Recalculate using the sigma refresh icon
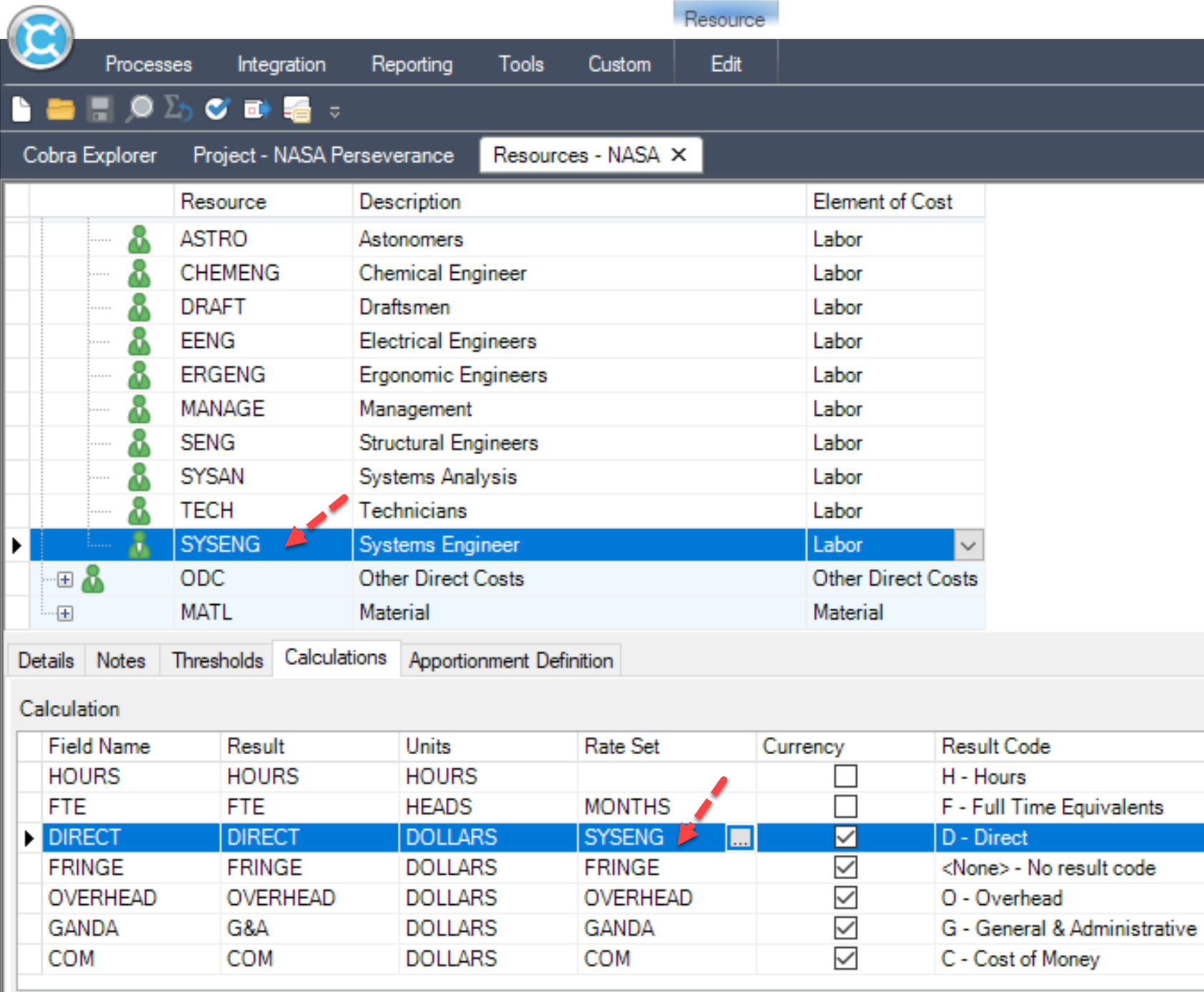The height and width of the screenshot is (992, 1204). coord(178,109)
